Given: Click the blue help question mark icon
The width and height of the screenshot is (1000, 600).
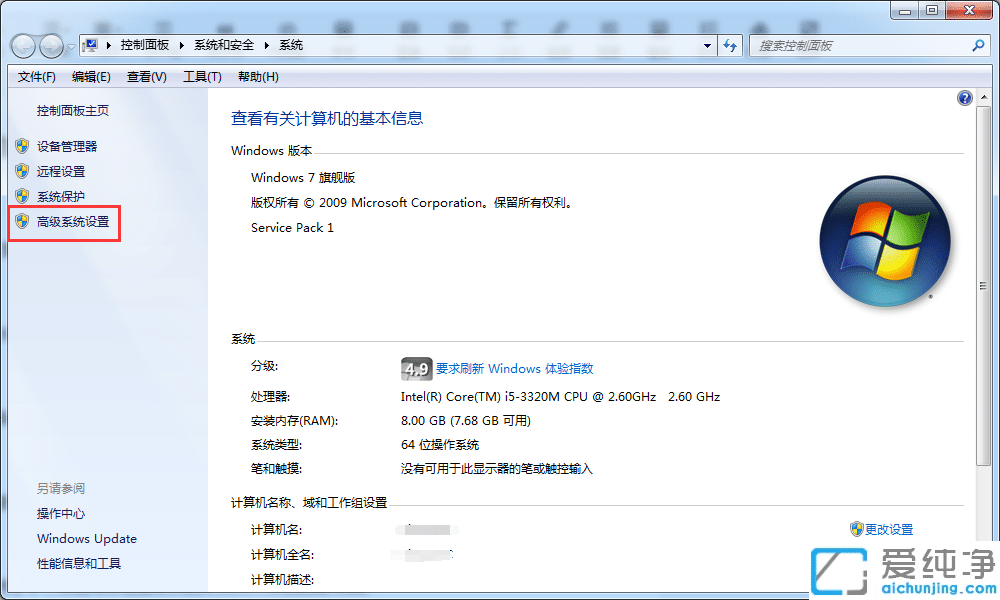Looking at the screenshot, I should (963, 97).
